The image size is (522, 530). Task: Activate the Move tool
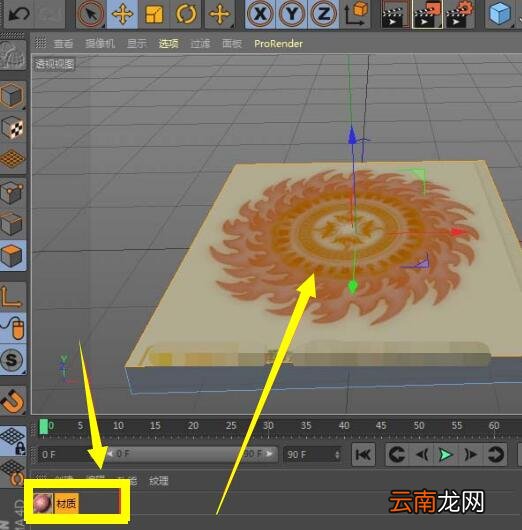point(122,14)
